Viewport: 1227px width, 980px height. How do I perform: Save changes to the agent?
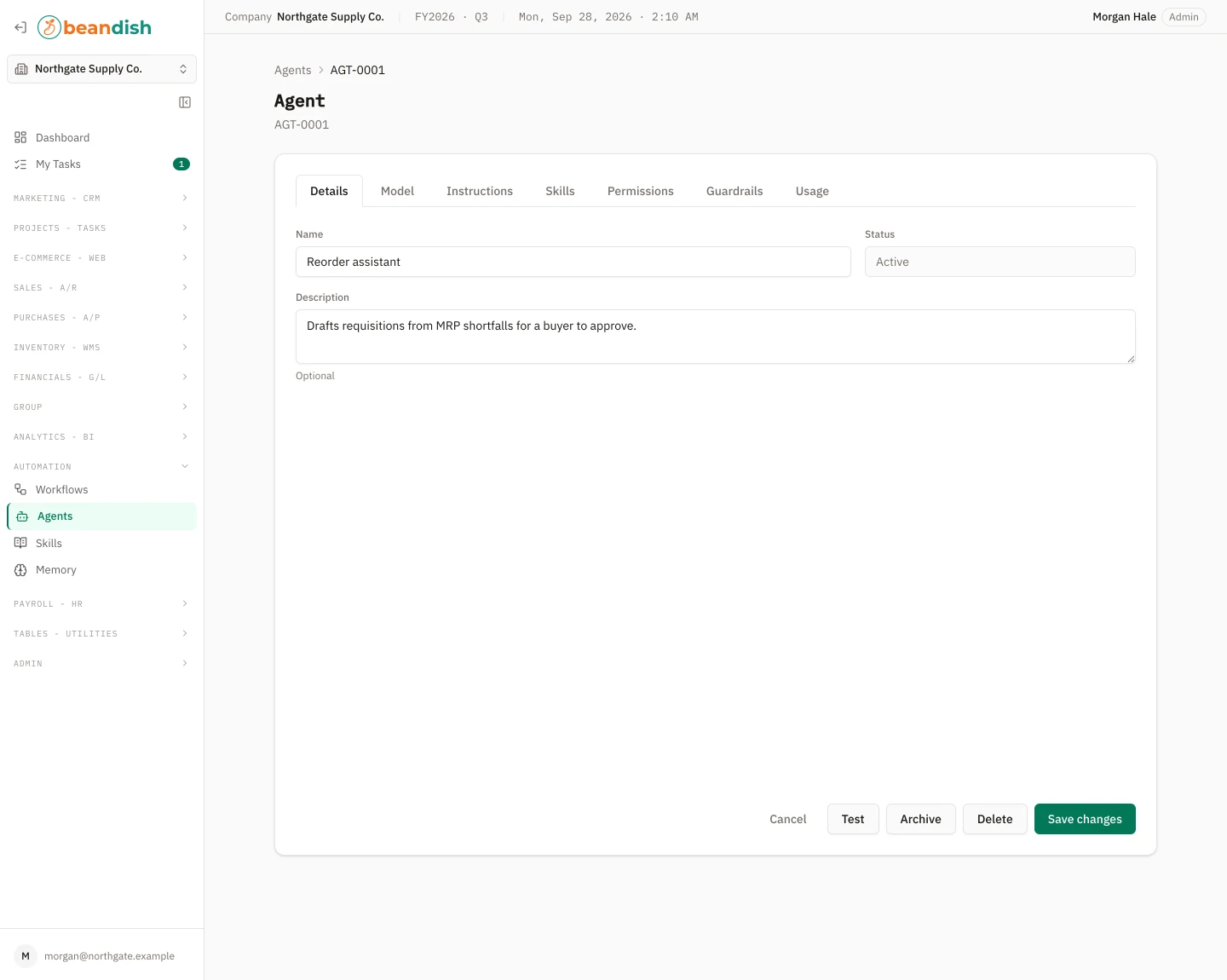click(1085, 819)
